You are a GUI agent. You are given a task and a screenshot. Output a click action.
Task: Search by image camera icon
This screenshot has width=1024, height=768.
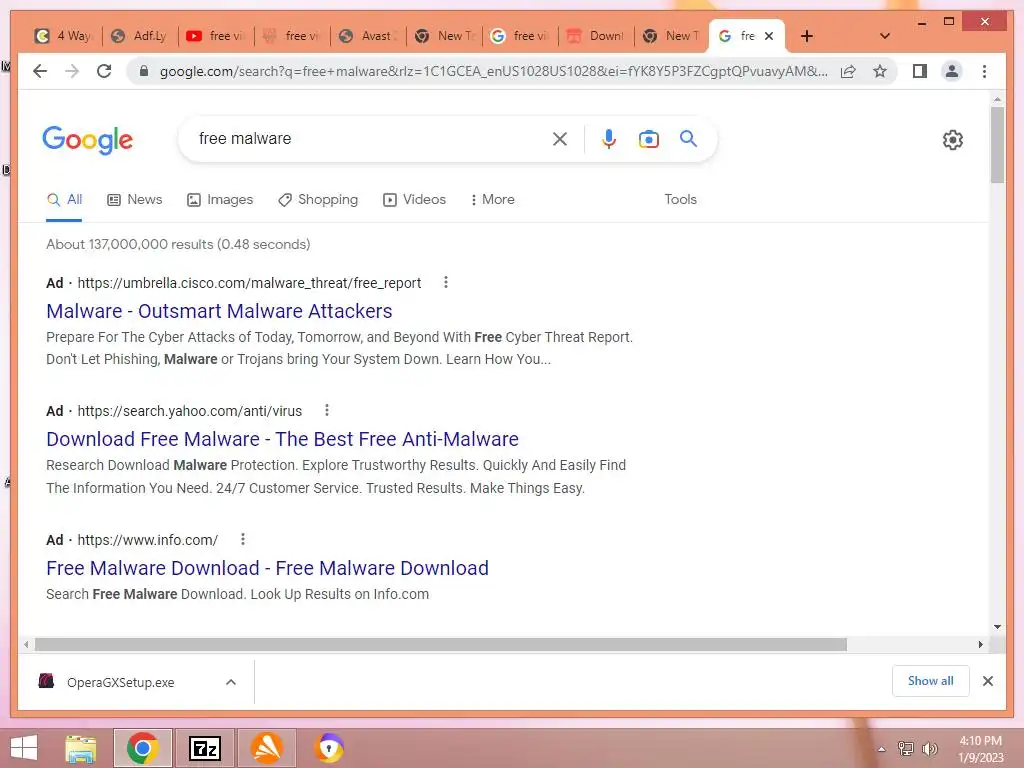tap(648, 138)
